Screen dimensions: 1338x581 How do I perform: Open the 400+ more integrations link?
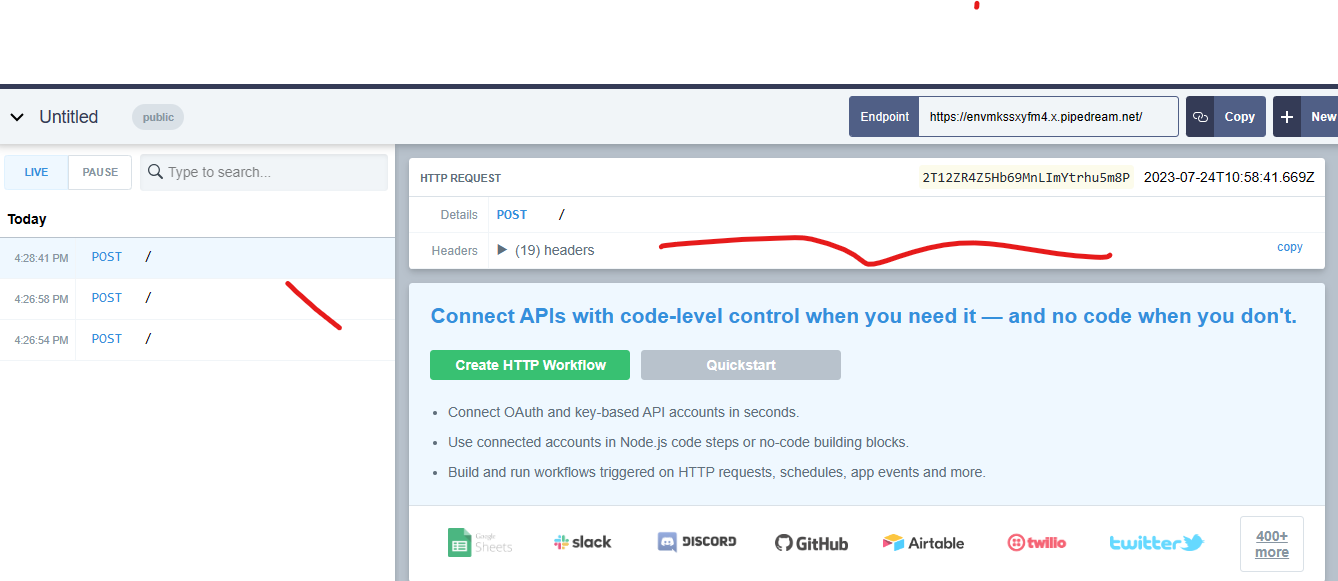pyautogui.click(x=1271, y=542)
